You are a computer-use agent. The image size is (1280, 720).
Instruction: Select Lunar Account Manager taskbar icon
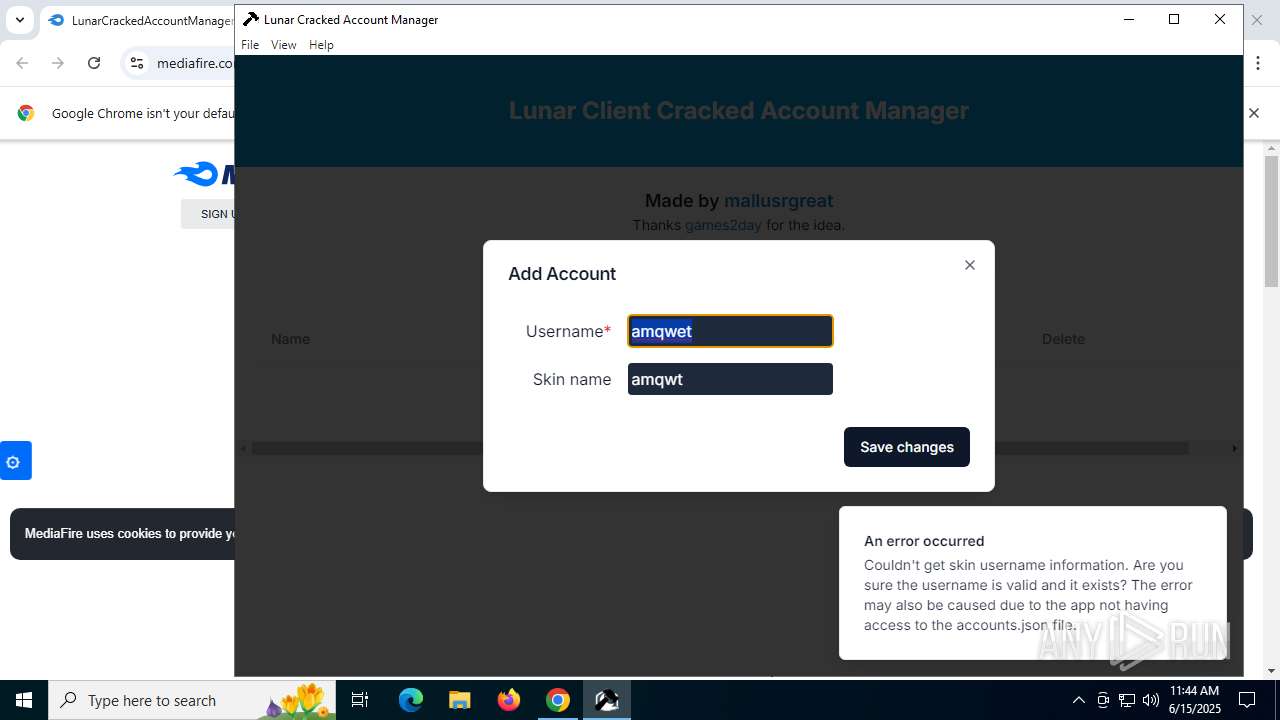[x=607, y=700]
